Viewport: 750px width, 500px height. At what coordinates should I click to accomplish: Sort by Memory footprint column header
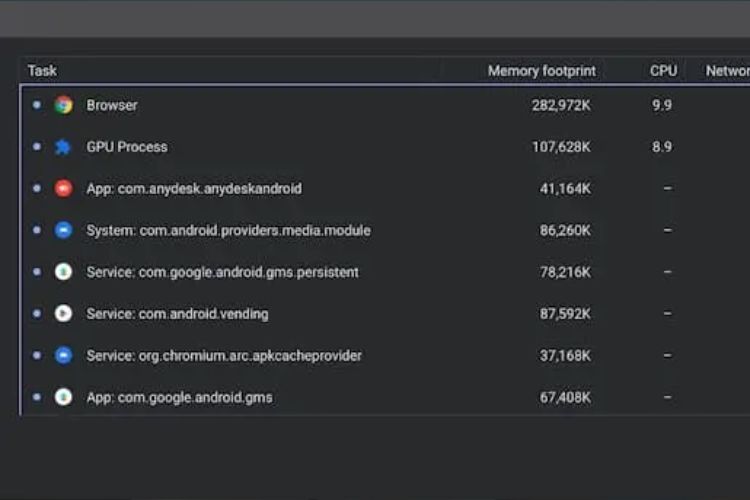pyautogui.click(x=541, y=71)
